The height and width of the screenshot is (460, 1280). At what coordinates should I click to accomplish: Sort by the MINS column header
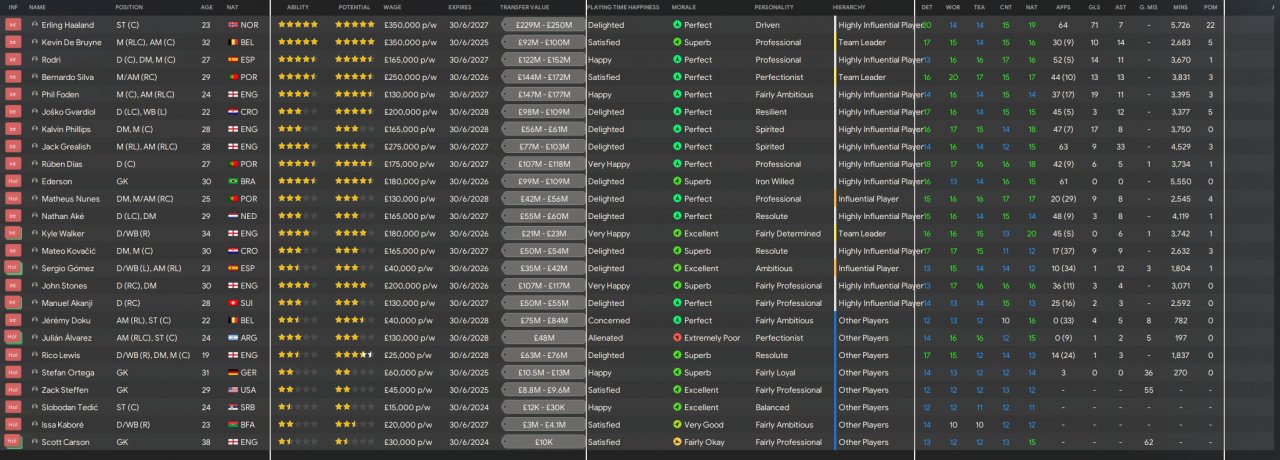click(x=1180, y=7)
